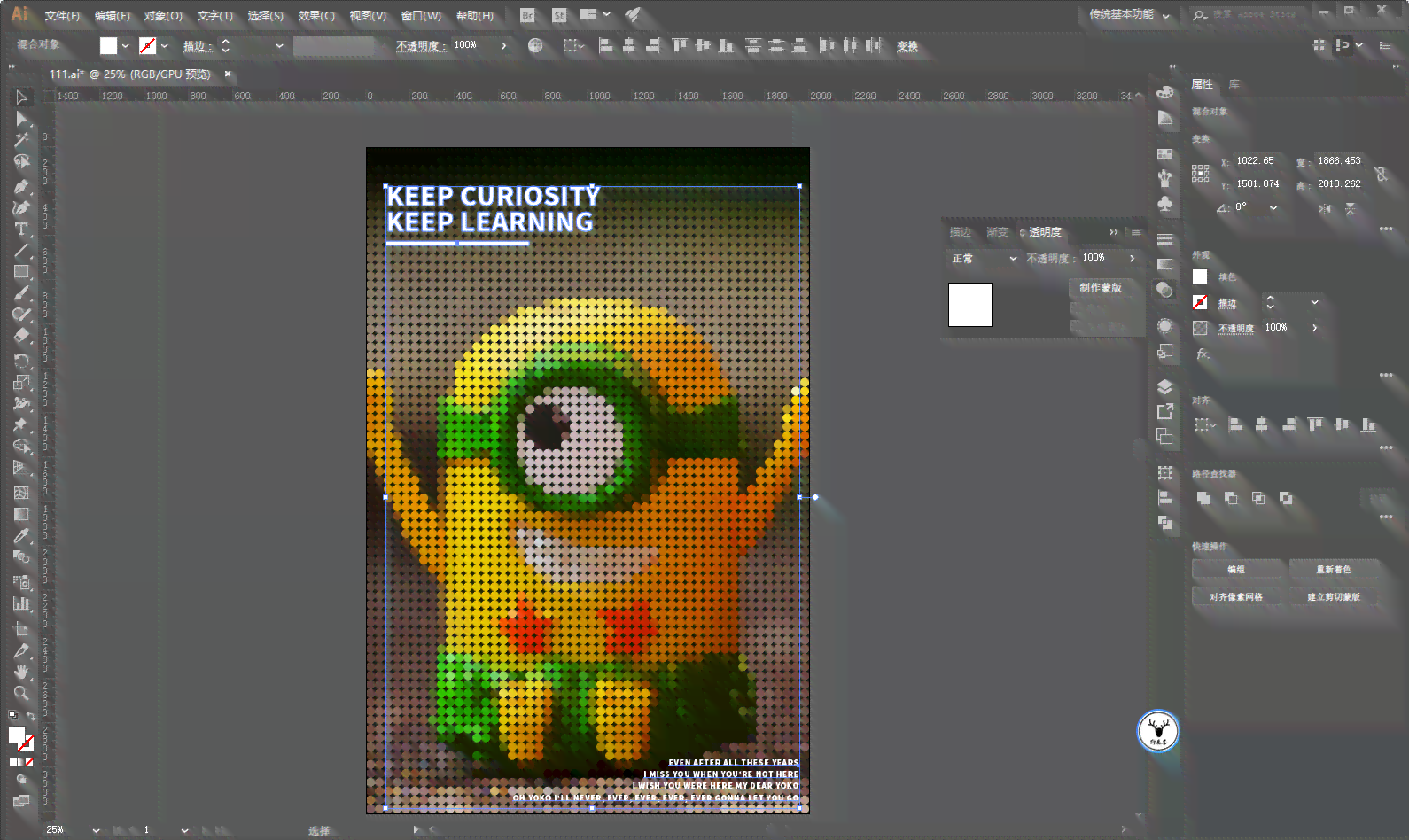Open Adobe Bridge (Br) icon
1409x840 pixels.
click(528, 15)
